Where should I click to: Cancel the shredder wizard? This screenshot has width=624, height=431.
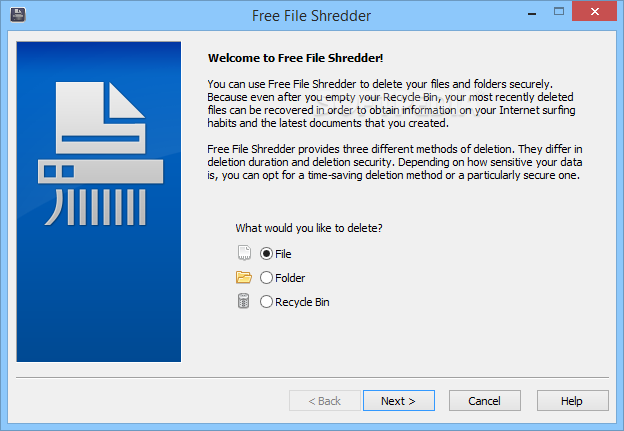click(x=484, y=401)
